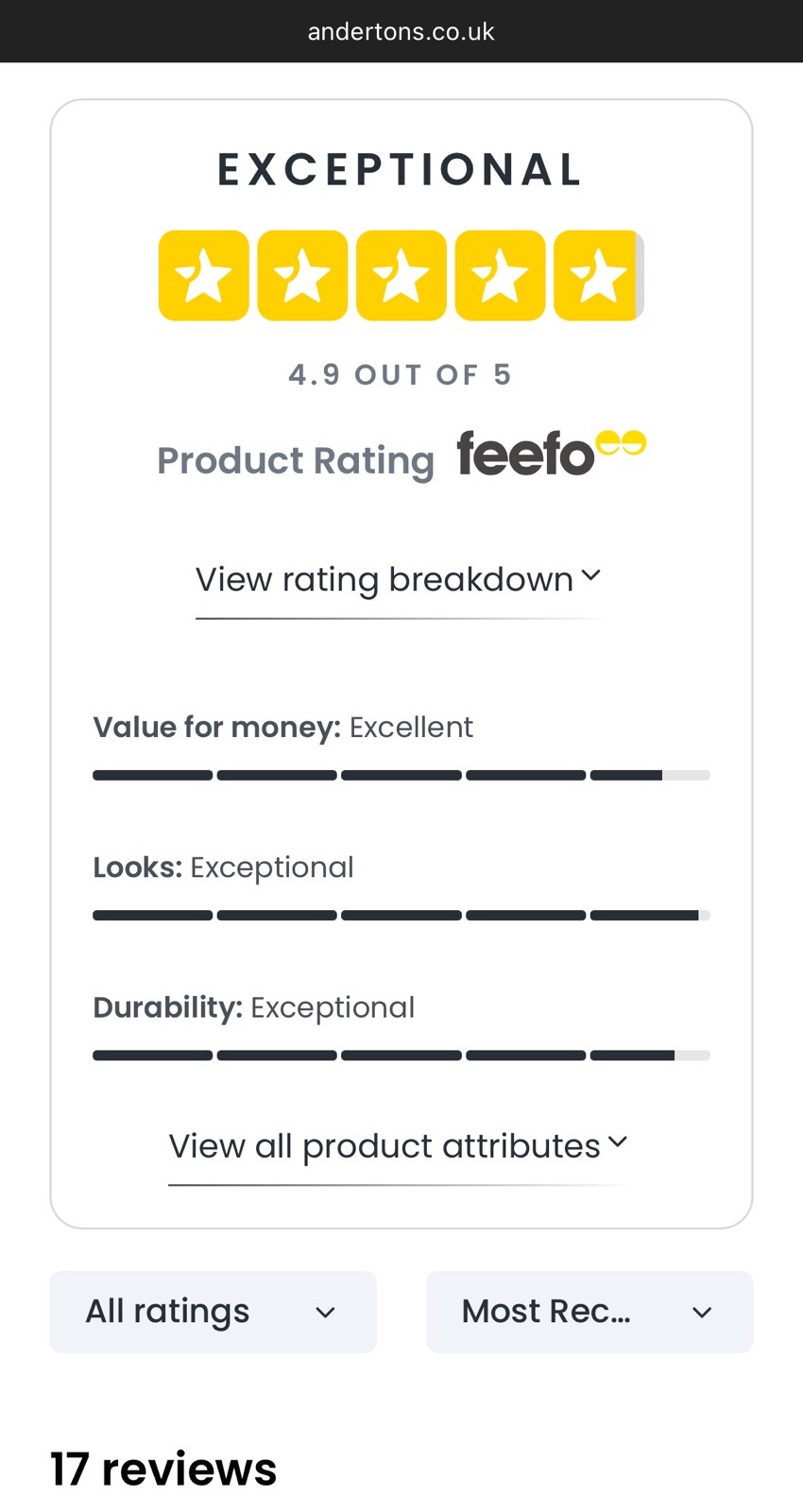Viewport: 803px width, 1512px height.
Task: Click the 17 reviews heading
Action: (163, 1469)
